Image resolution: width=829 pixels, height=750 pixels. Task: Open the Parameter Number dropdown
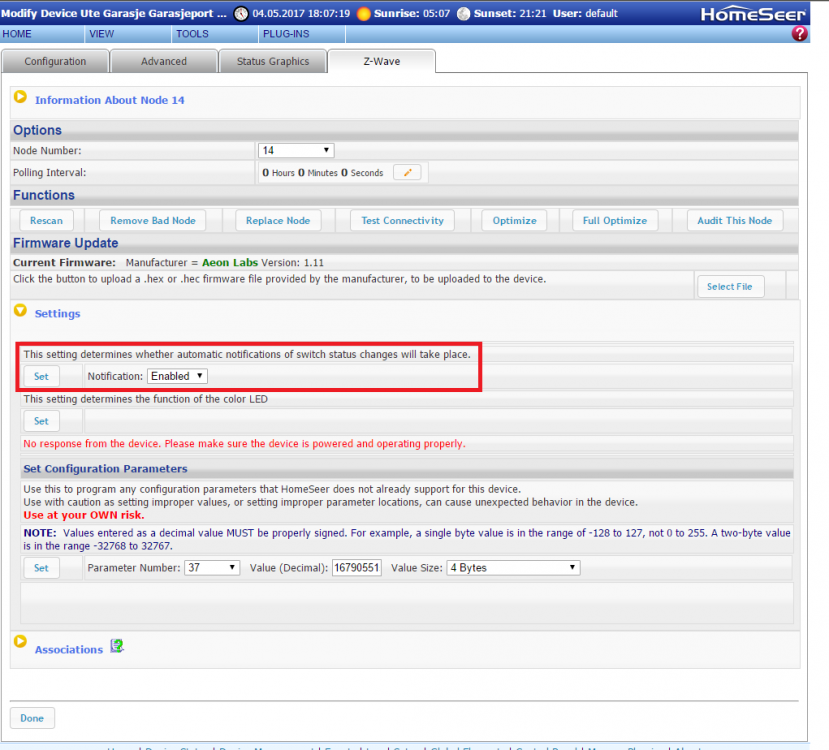point(212,567)
